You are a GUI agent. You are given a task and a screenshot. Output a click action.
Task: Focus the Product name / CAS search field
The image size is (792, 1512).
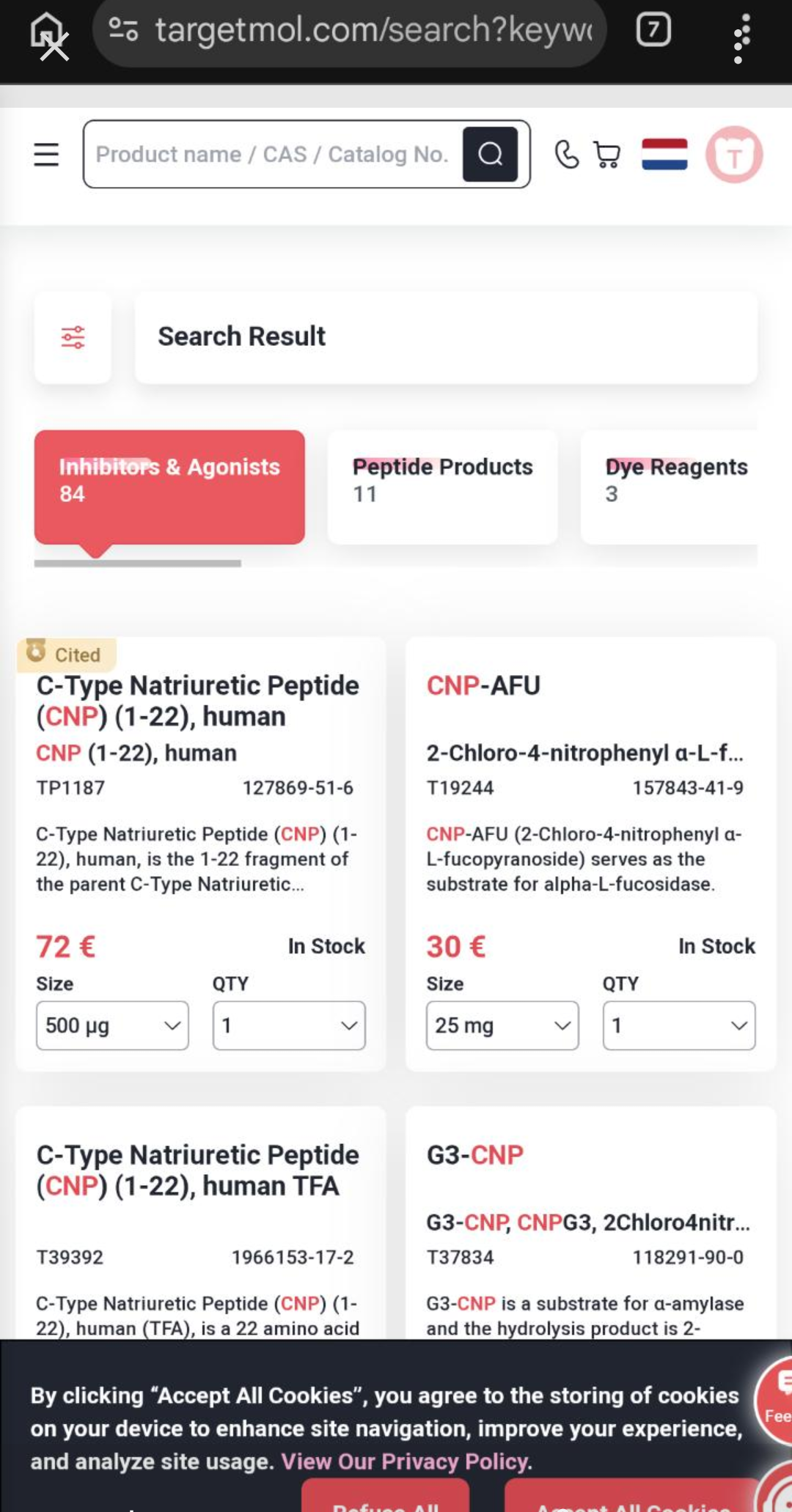pos(273,155)
